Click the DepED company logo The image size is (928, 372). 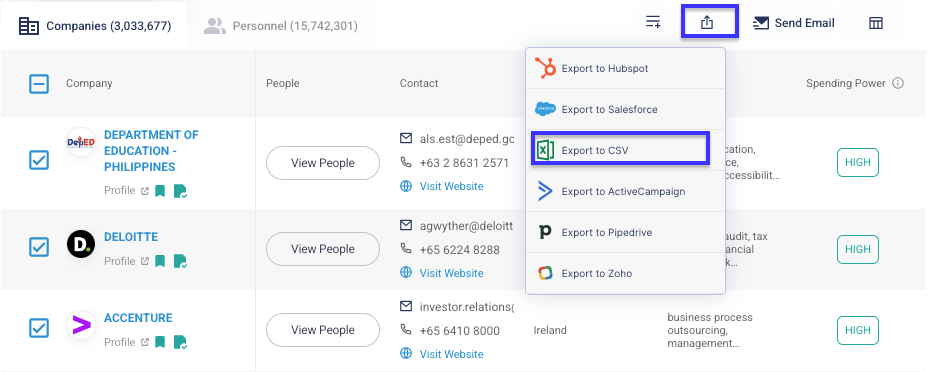pos(81,142)
